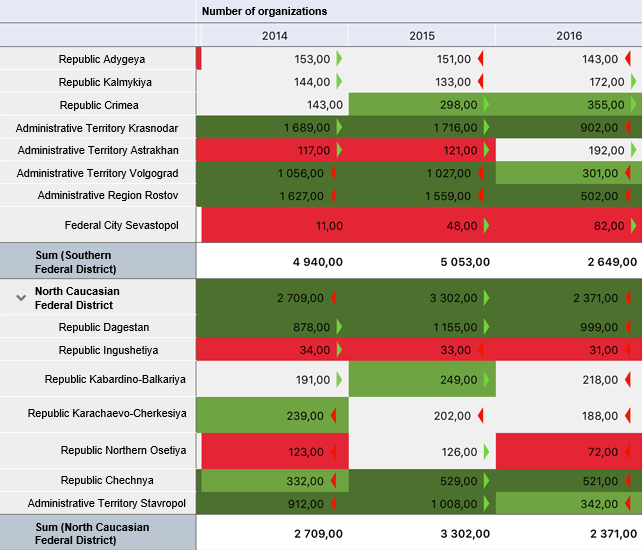
Task: Select Federal City Sevastopol row label
Action: (122, 225)
